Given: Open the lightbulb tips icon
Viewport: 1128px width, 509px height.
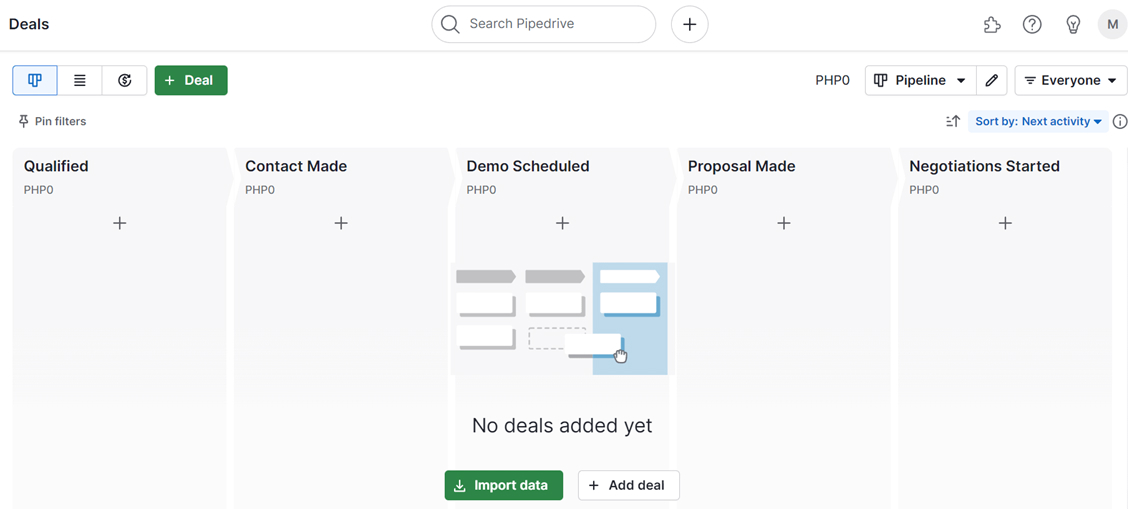Looking at the screenshot, I should 1073,25.
